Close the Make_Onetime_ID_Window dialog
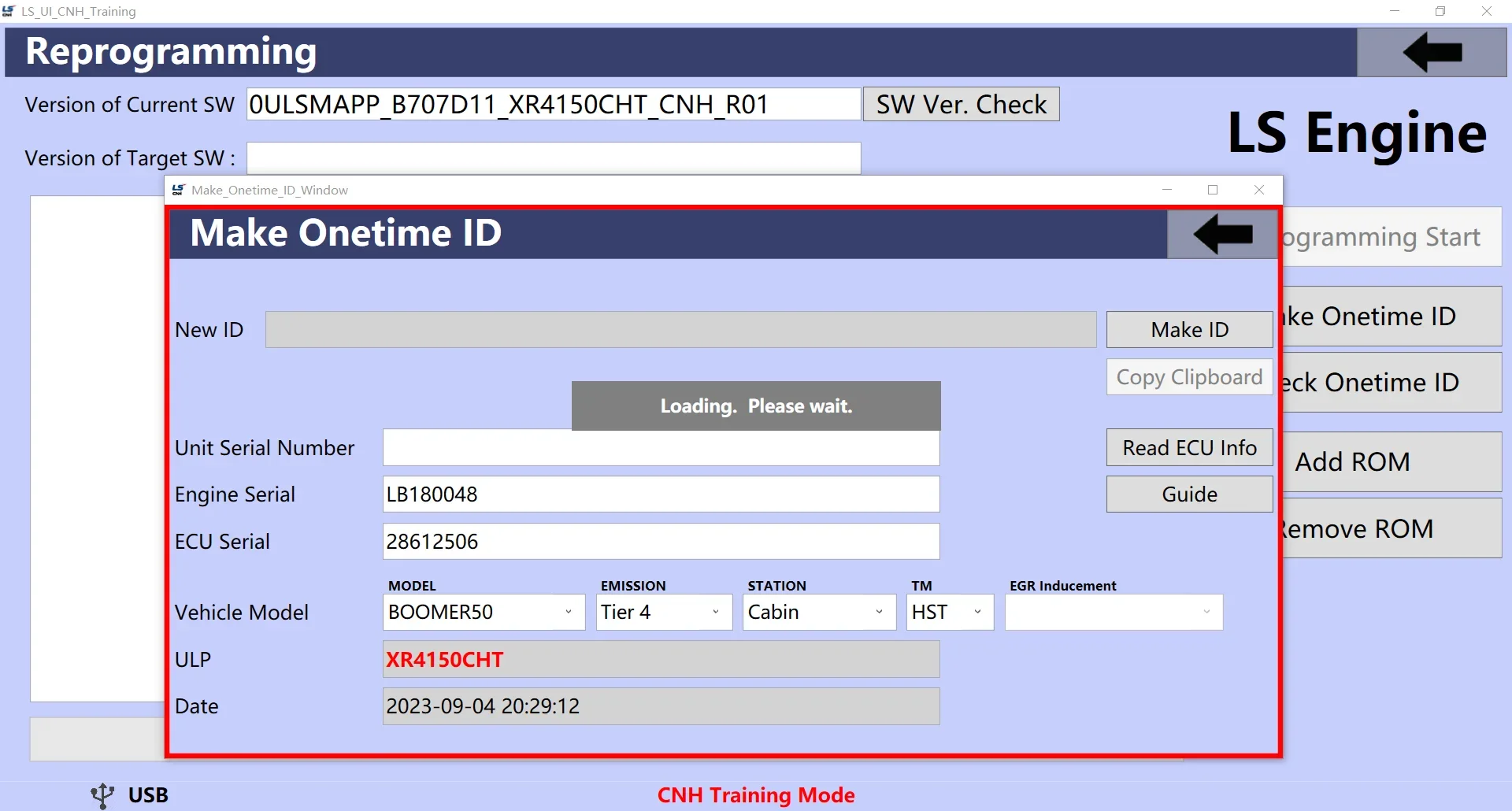 click(1259, 190)
